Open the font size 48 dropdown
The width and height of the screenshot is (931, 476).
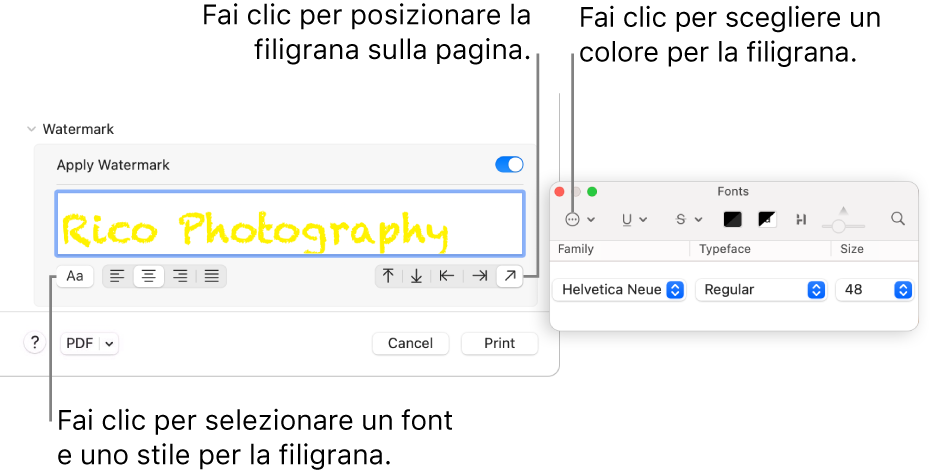click(874, 290)
